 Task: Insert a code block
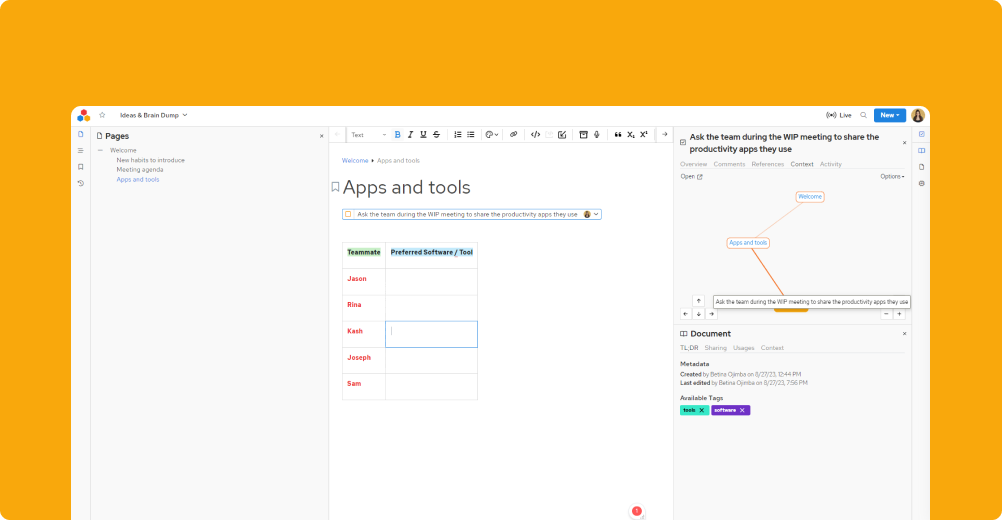pyautogui.click(x=535, y=134)
